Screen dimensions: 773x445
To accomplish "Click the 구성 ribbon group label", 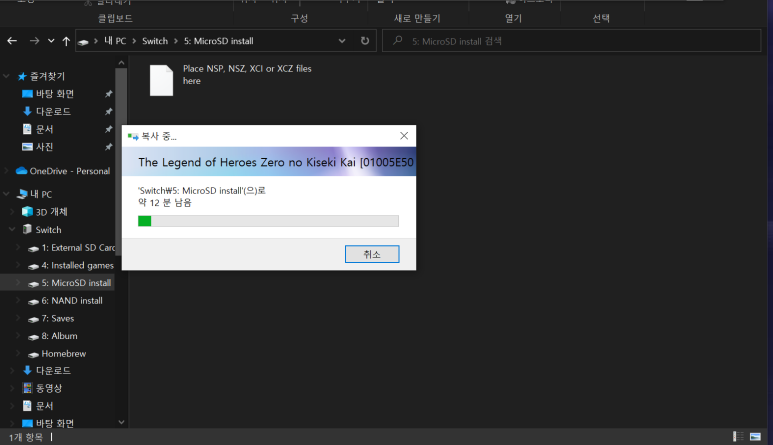I will click(299, 18).
